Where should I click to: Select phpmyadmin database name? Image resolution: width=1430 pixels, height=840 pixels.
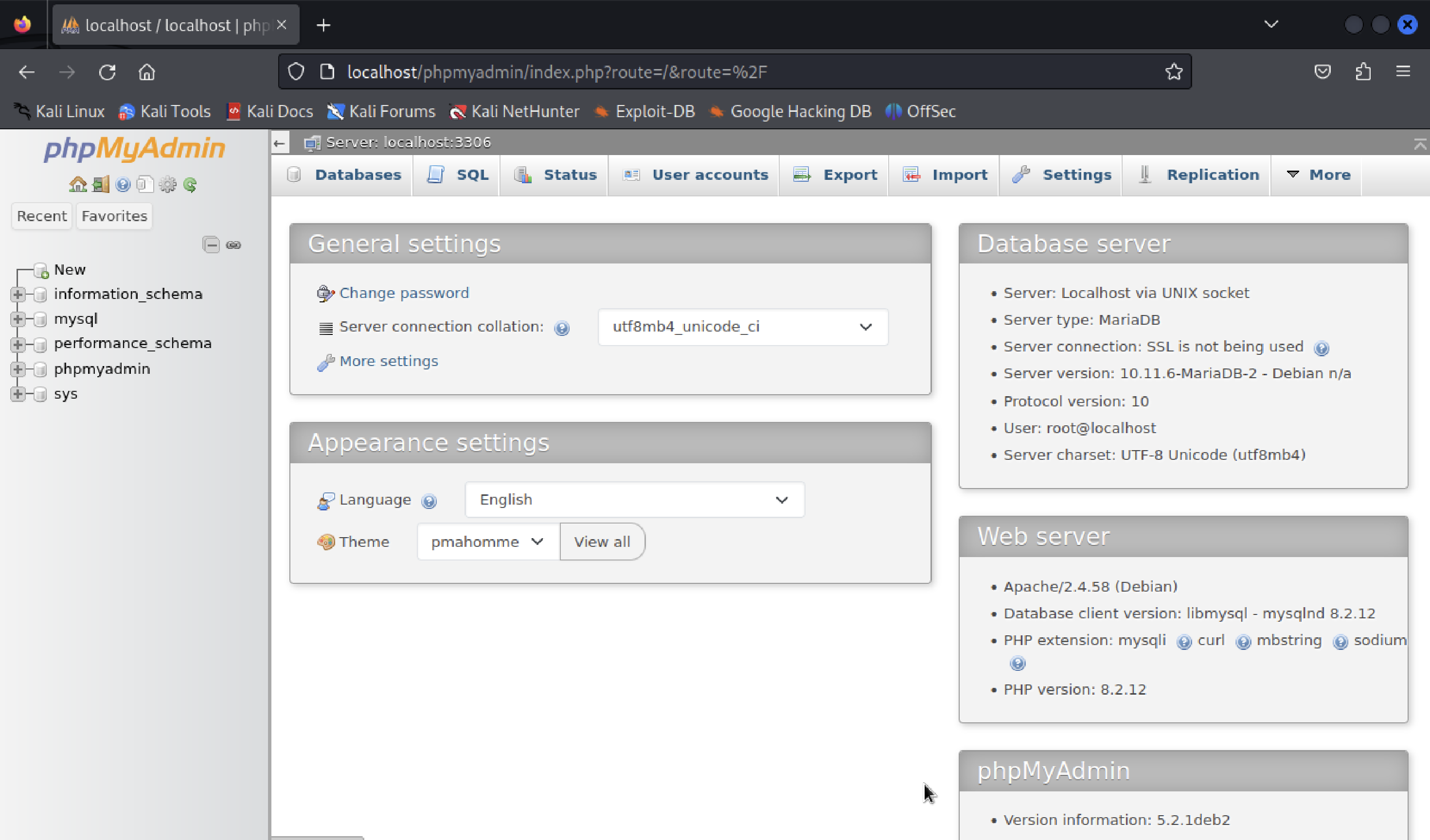(102, 368)
